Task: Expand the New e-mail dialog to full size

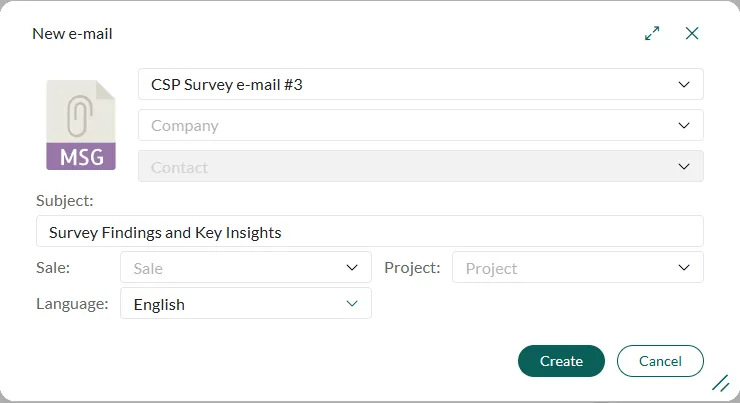Action: click(x=652, y=33)
